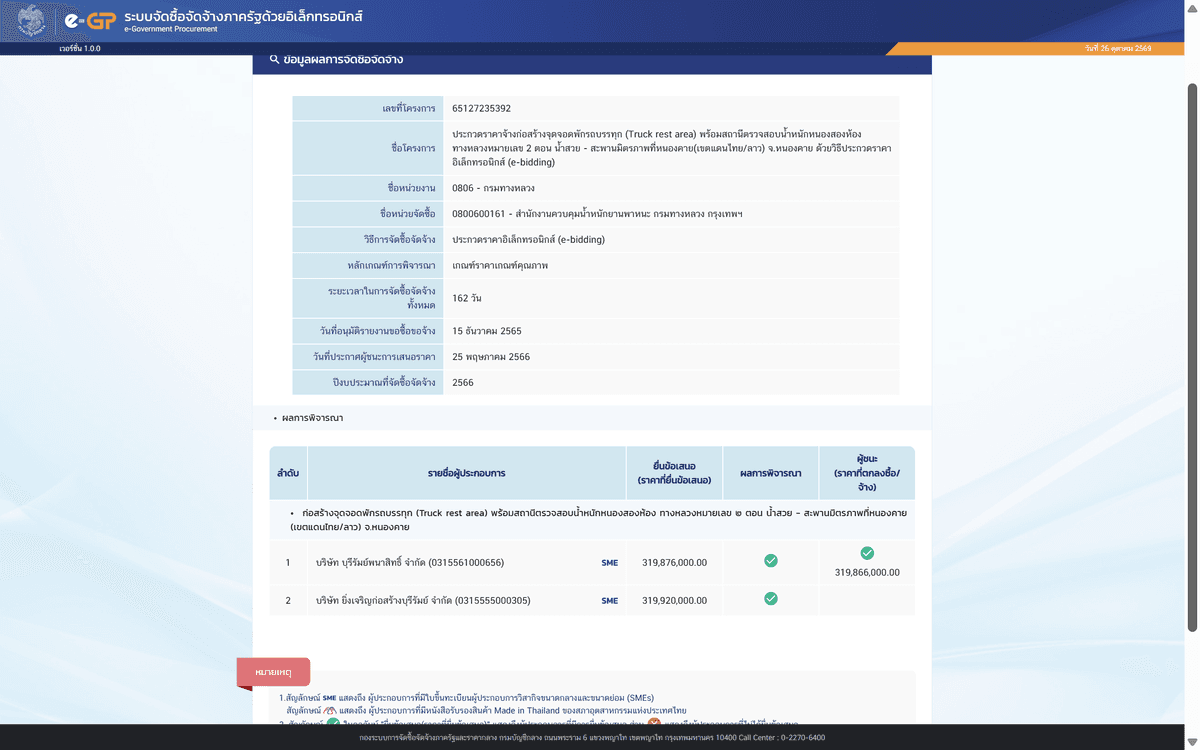
Task: Click the duration value 162 วัน
Action: tap(467, 298)
